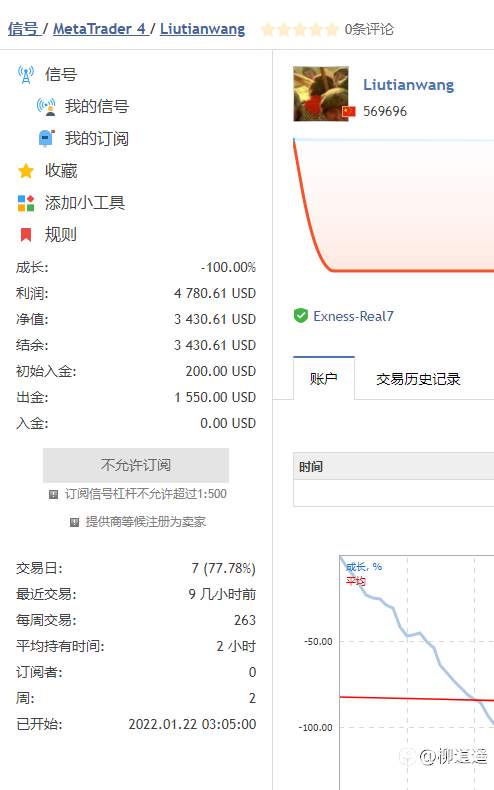Open the Exness-Real7 broker link
This screenshot has height=790, width=494.
pos(353,316)
